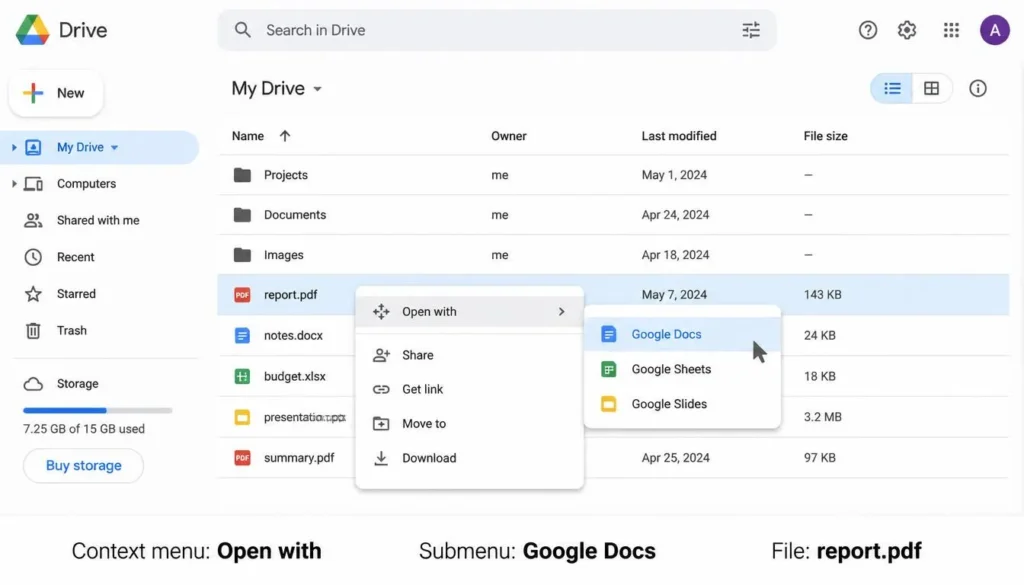Image resolution: width=1024 pixels, height=585 pixels.
Task: Switch to list view layout
Action: (892, 88)
